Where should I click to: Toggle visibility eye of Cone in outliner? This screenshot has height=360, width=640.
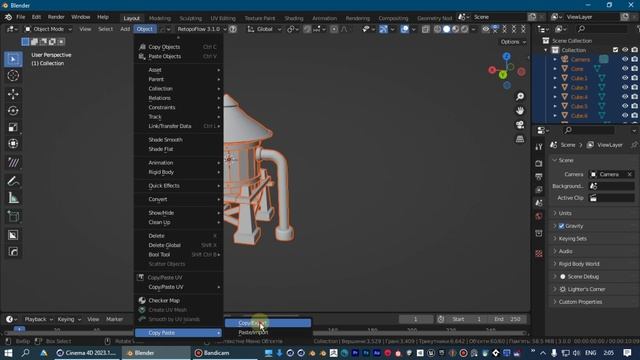625,69
